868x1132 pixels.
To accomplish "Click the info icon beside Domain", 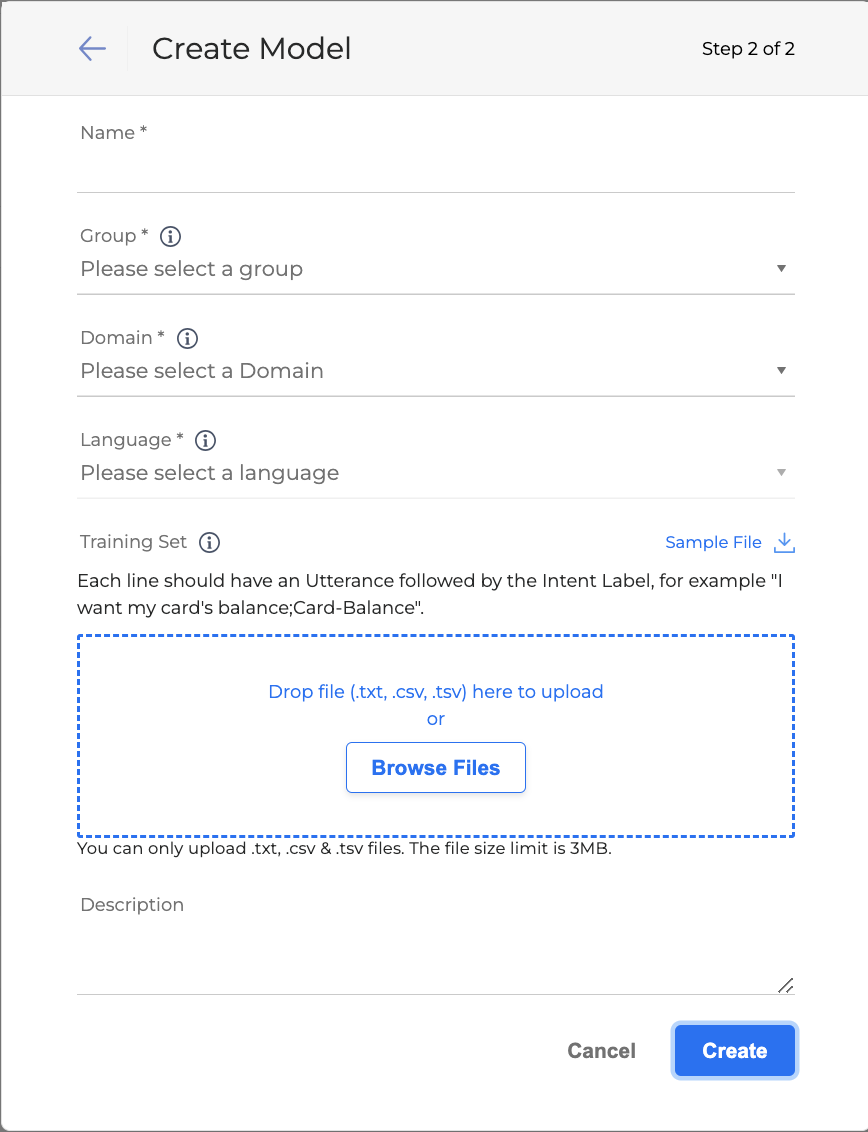I will click(187, 338).
